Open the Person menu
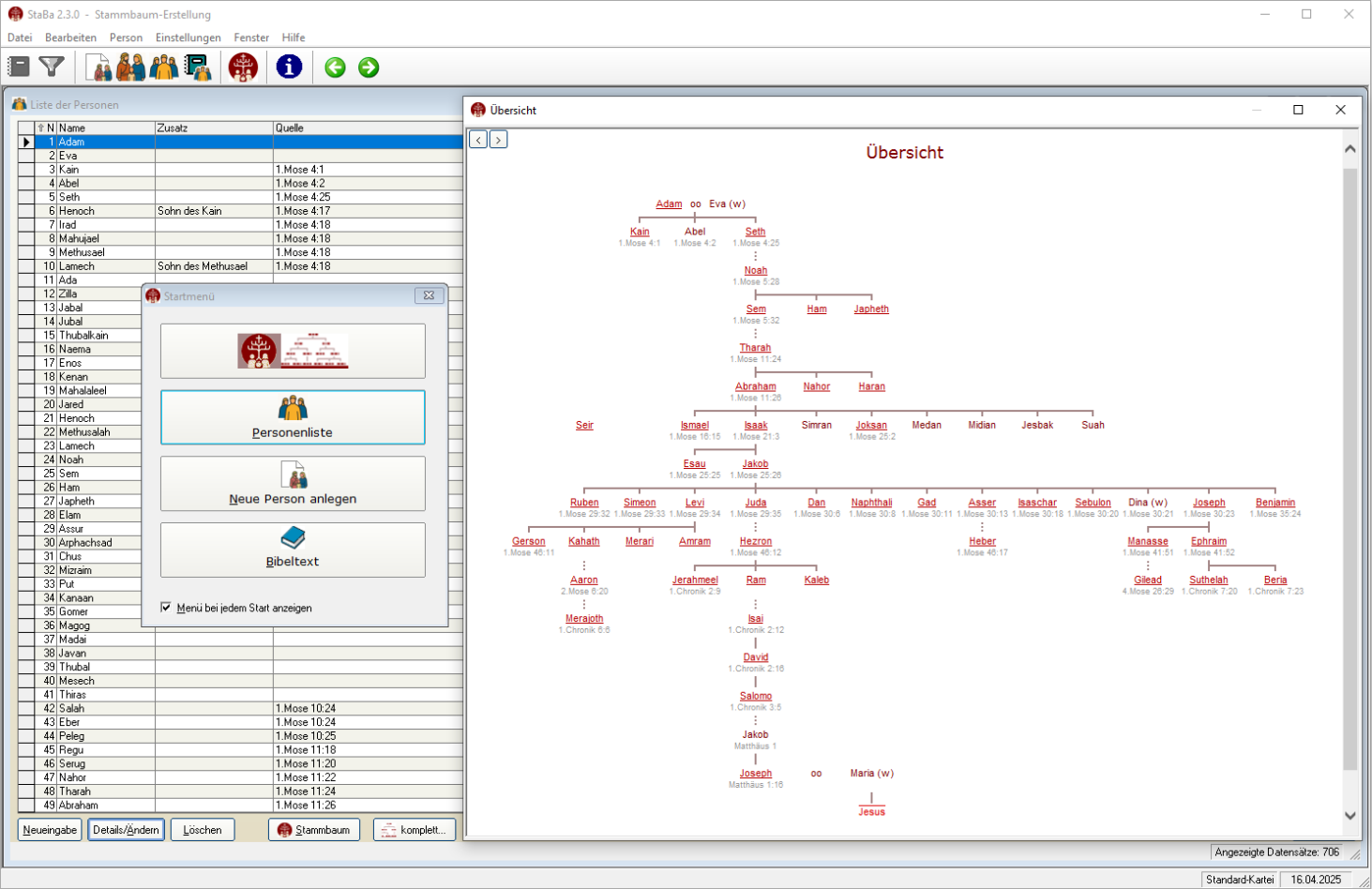Viewport: 1372px width, 889px height. pos(126,38)
